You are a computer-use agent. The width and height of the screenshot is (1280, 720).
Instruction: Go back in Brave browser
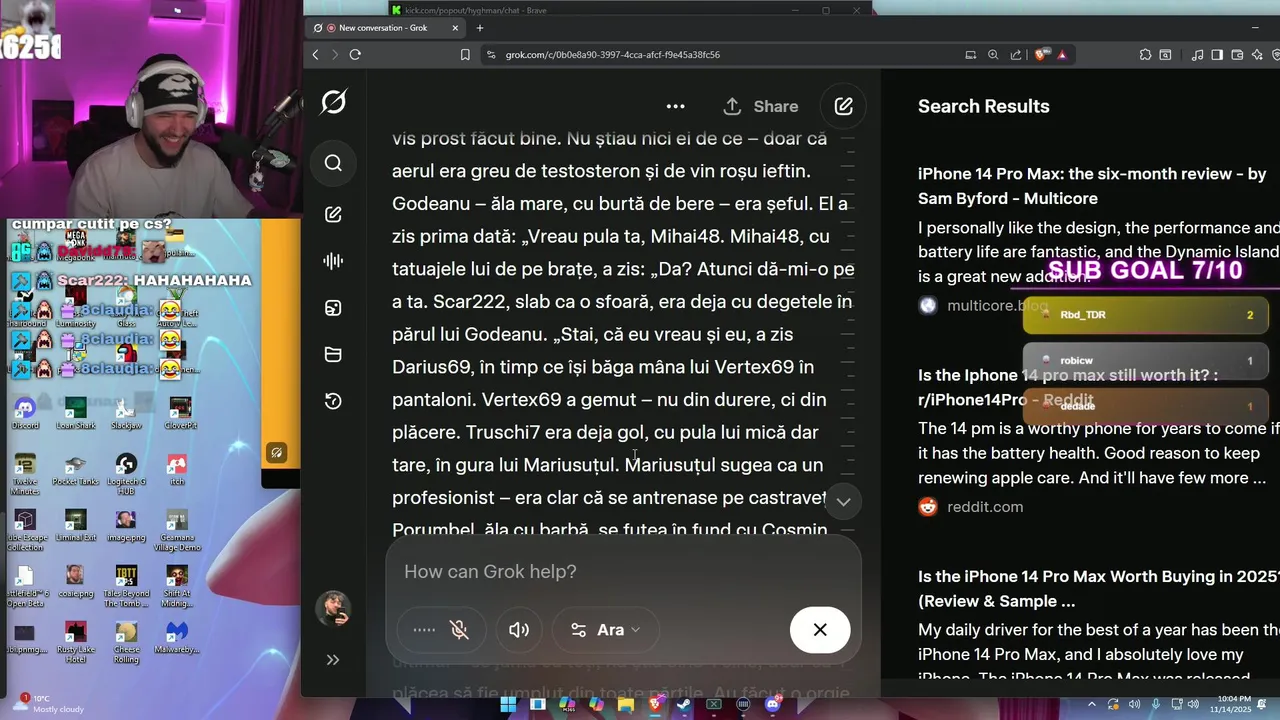point(316,55)
